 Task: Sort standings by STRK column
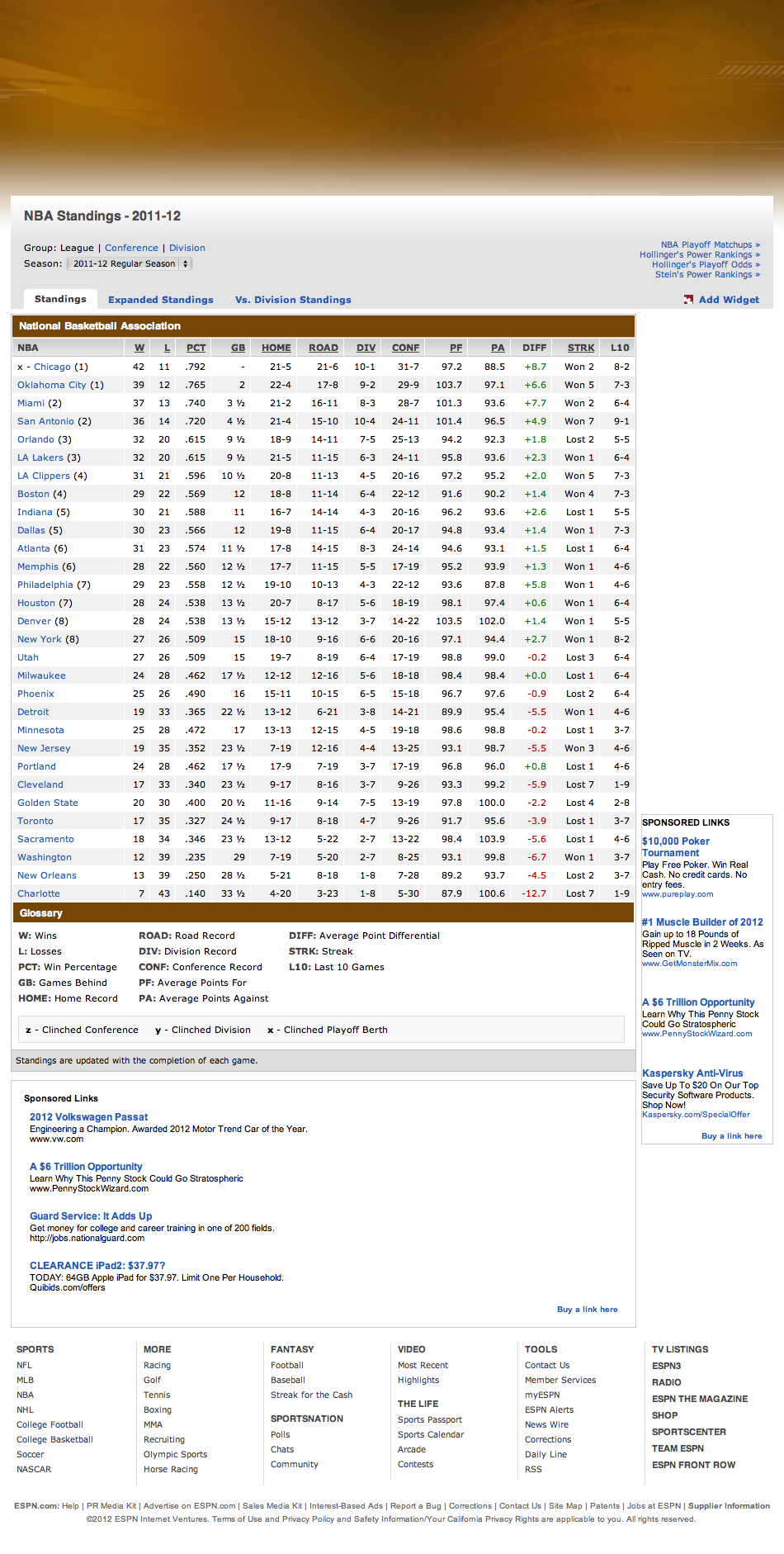[580, 348]
